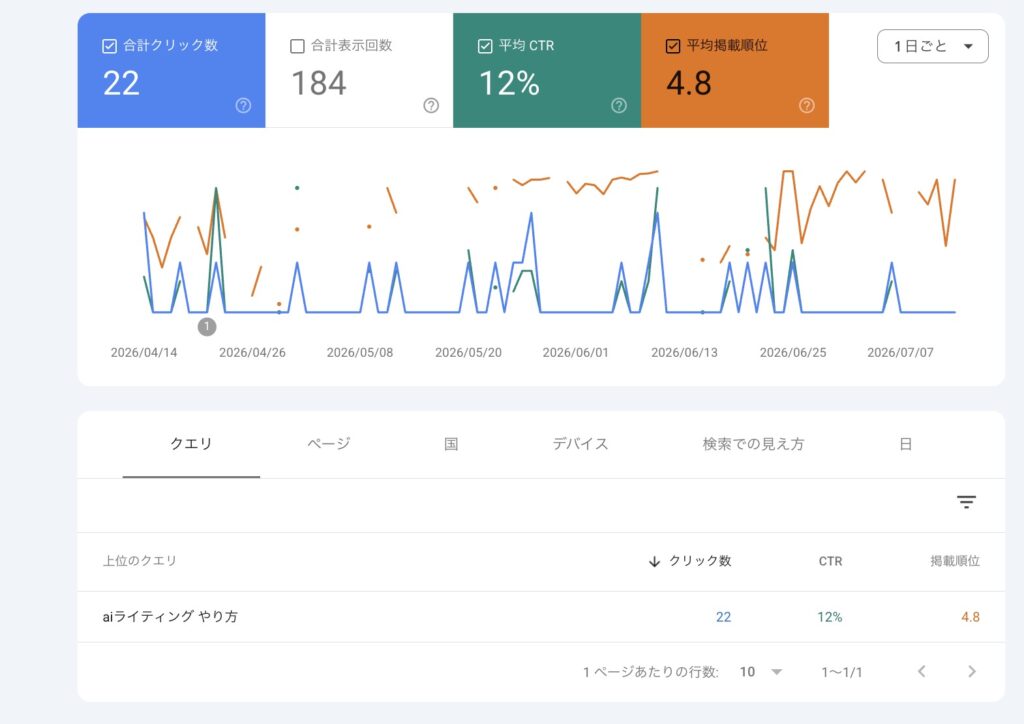Image resolution: width=1024 pixels, height=724 pixels.
Task: Click the 上位のクエリ column header
Action: tap(140, 561)
